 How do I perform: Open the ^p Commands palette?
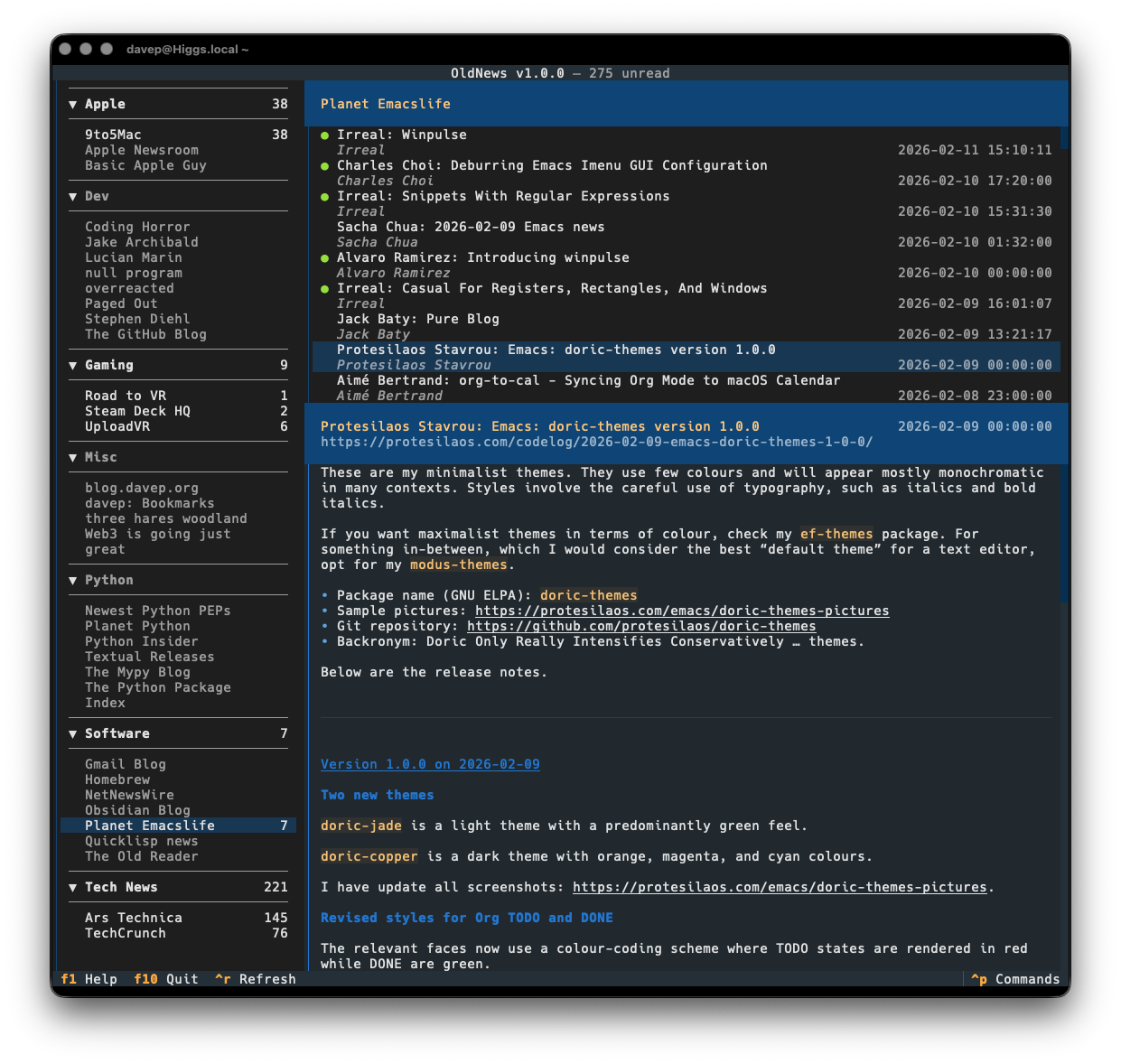click(1015, 979)
